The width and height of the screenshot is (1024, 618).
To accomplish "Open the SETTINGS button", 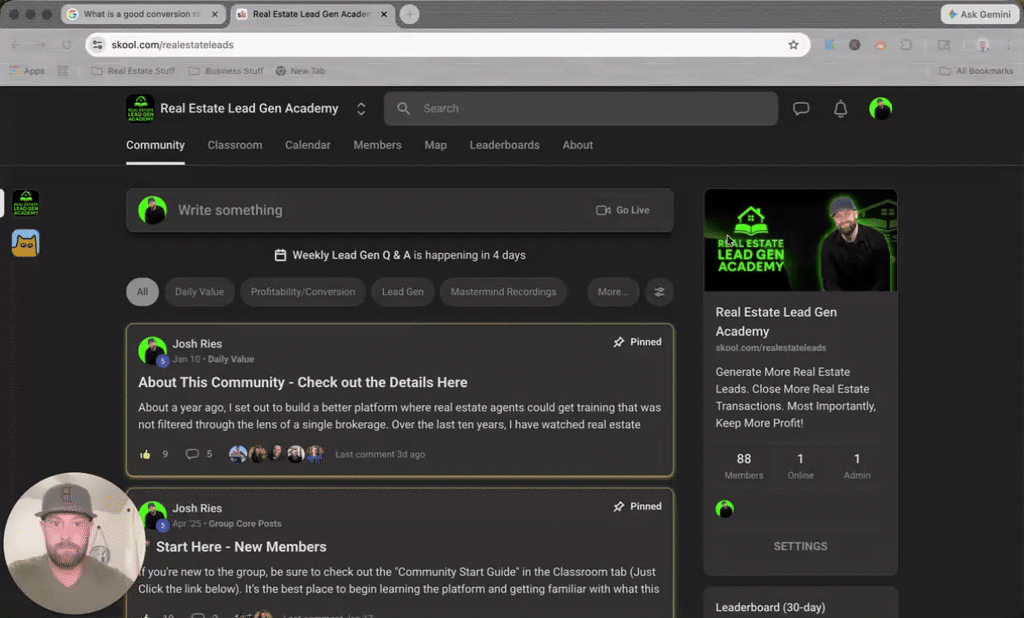I will click(800, 546).
